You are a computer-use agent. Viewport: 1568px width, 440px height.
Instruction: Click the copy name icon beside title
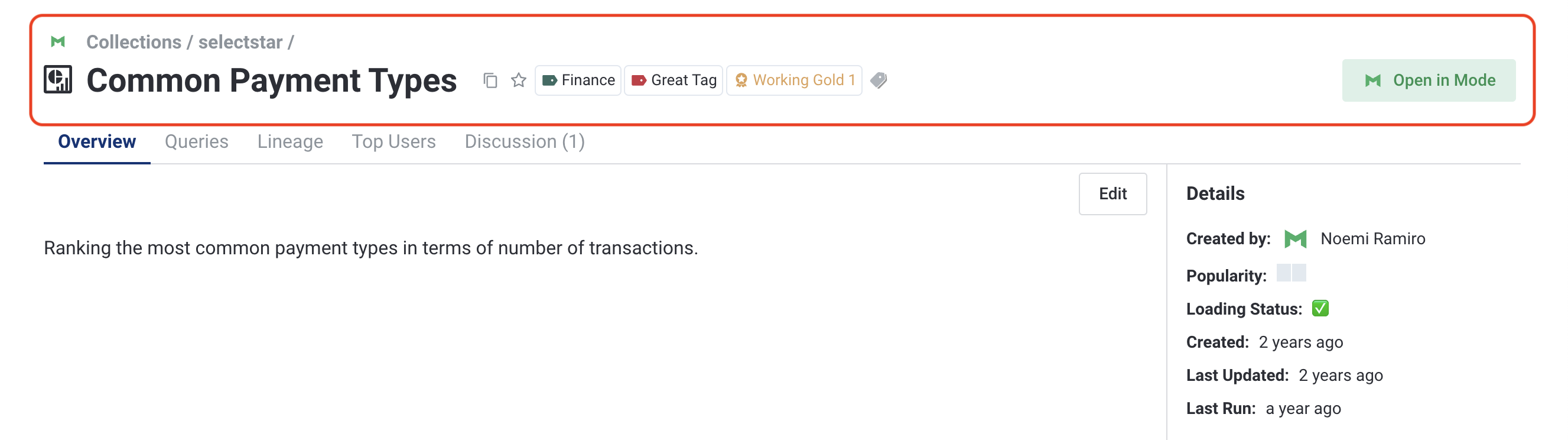point(490,80)
